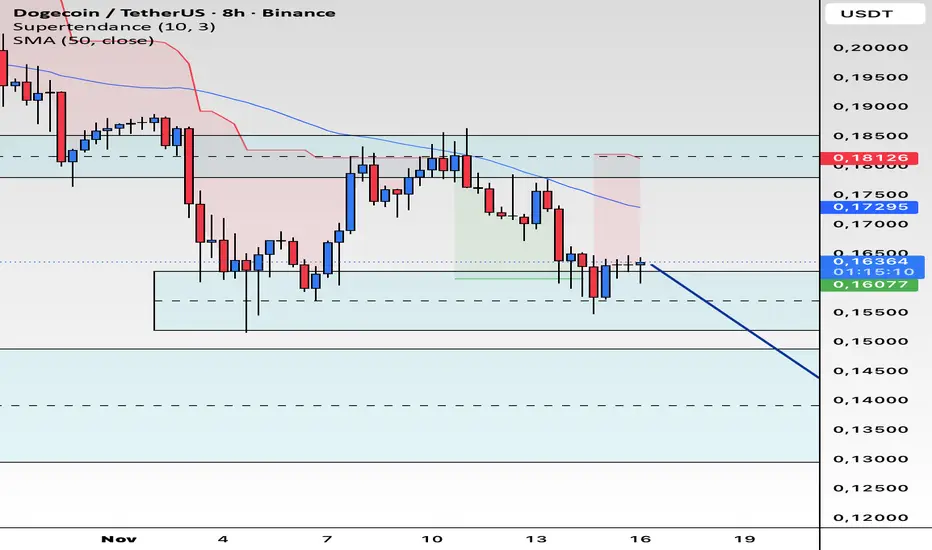Select the red short position stop zone
The height and width of the screenshot is (550, 932).
coord(616,208)
